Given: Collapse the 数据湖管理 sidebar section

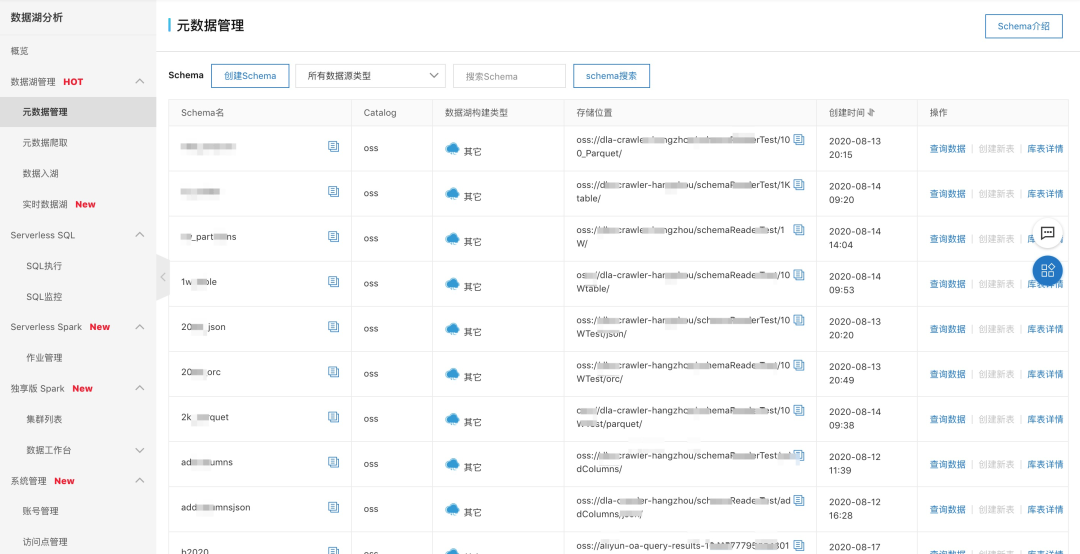Looking at the screenshot, I should click(x=140, y=81).
